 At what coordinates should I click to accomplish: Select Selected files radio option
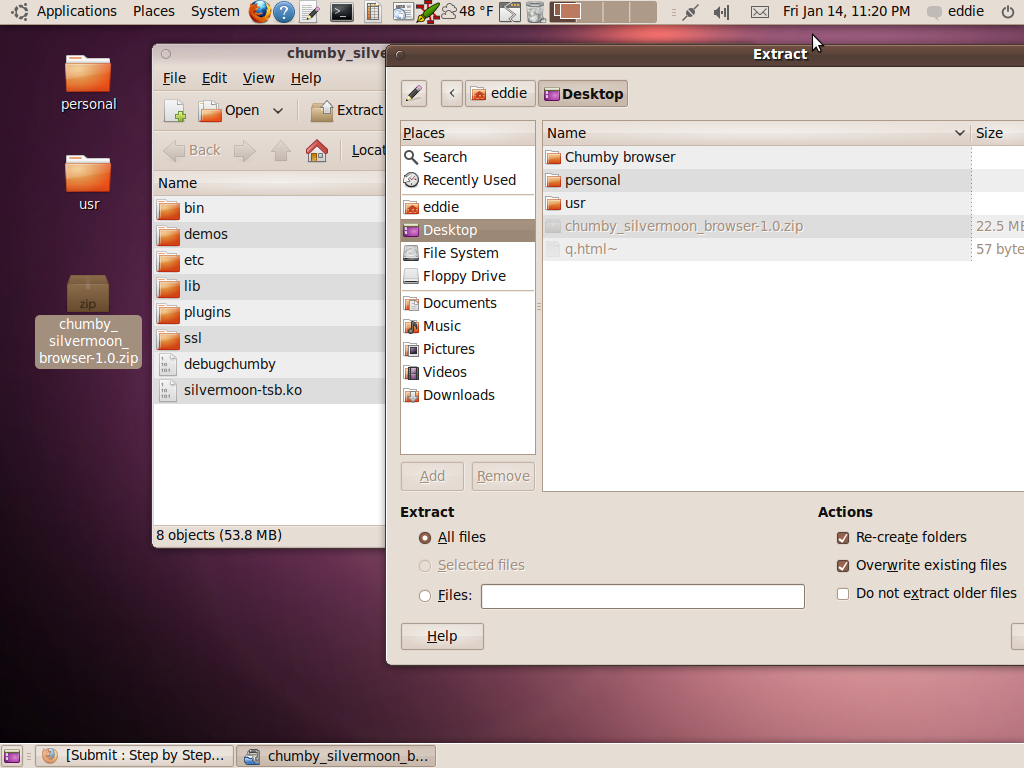click(425, 566)
